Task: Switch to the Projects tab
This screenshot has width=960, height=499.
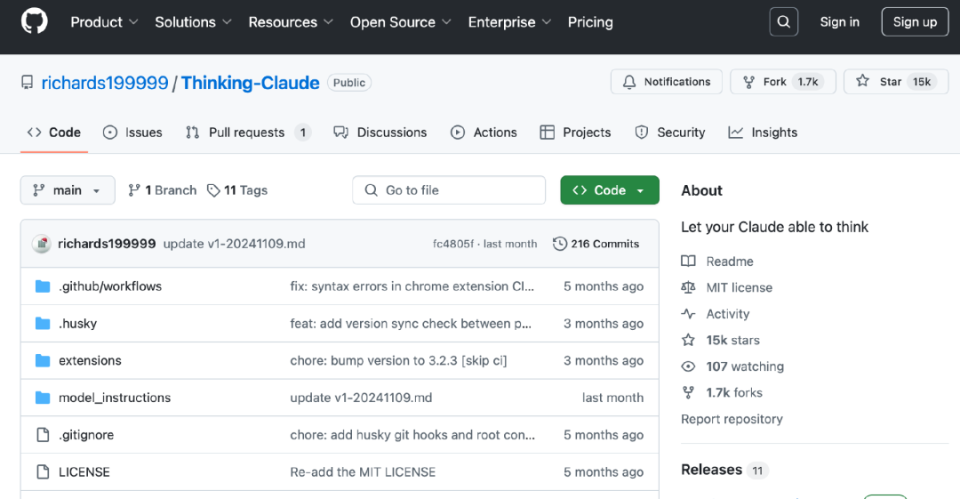Action: [576, 132]
